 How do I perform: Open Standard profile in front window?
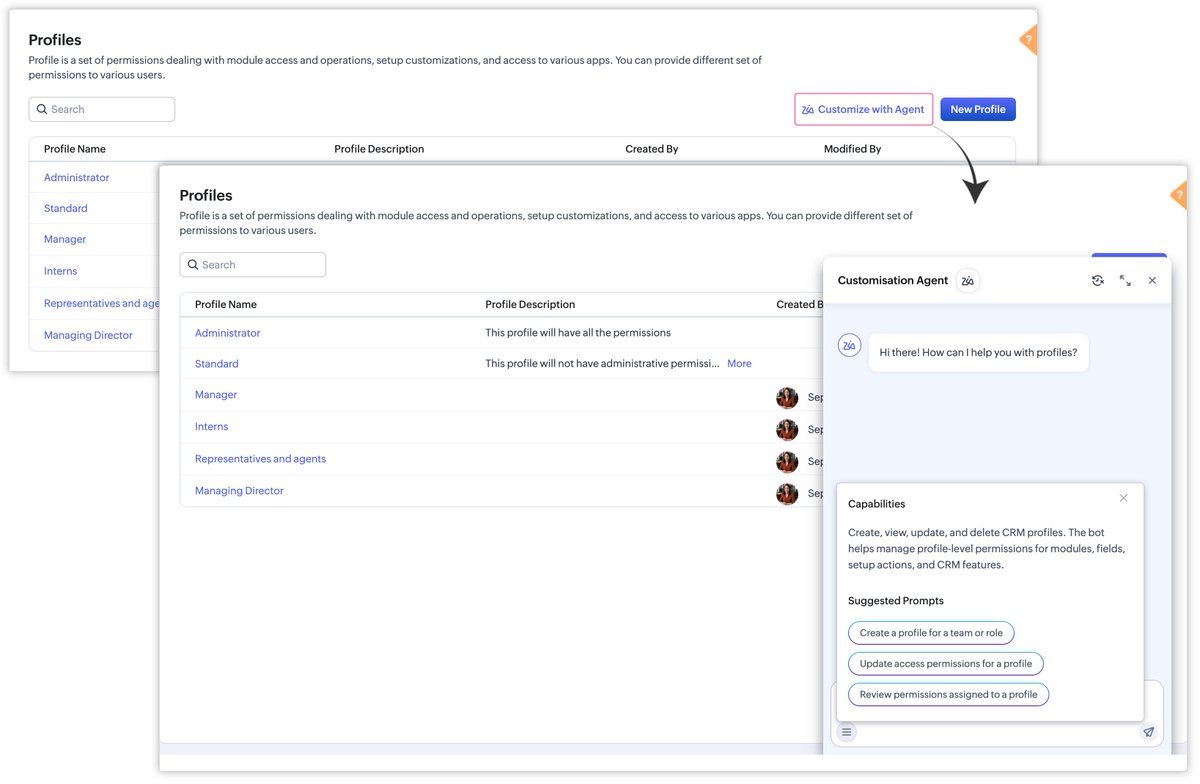point(217,364)
